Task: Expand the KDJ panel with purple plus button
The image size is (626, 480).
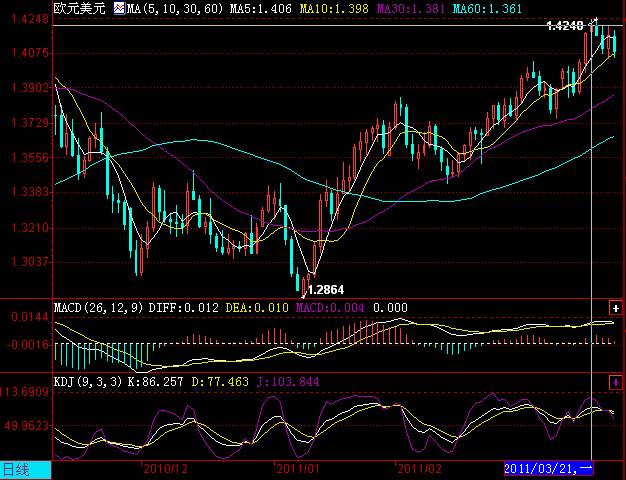Action: [x=615, y=382]
